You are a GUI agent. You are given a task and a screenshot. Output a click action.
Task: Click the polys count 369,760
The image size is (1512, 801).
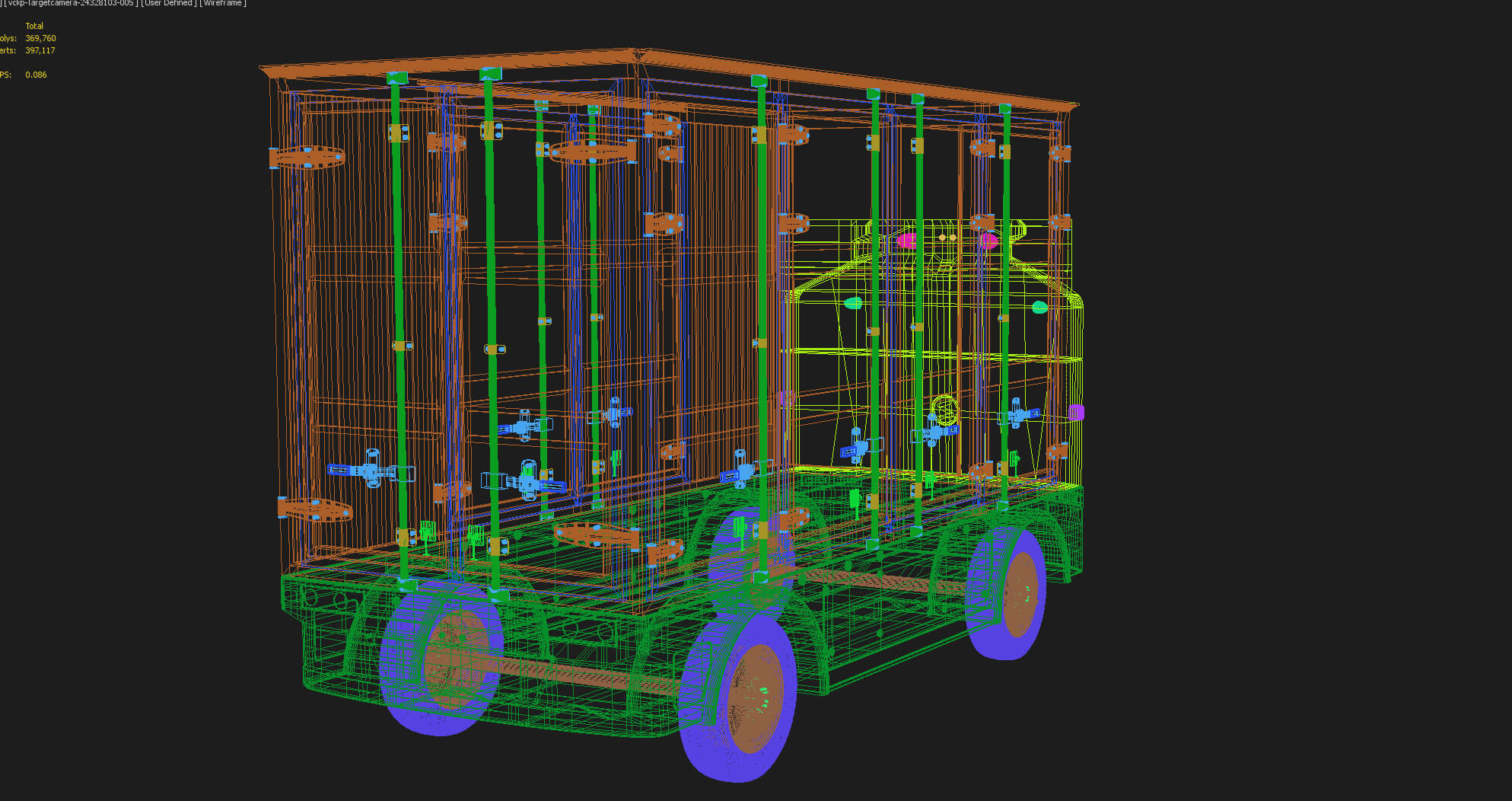tap(40, 38)
